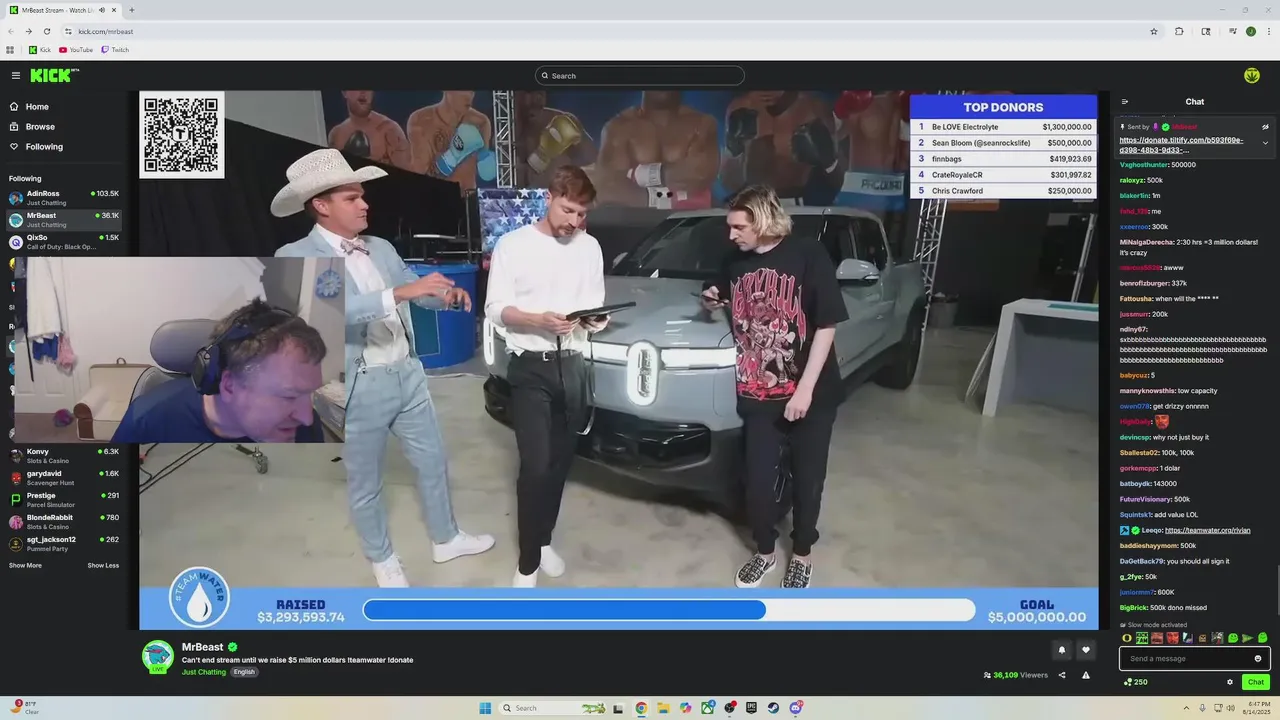1280x720 pixels.
Task: Open Steam from the taskbar
Action: click(x=773, y=708)
